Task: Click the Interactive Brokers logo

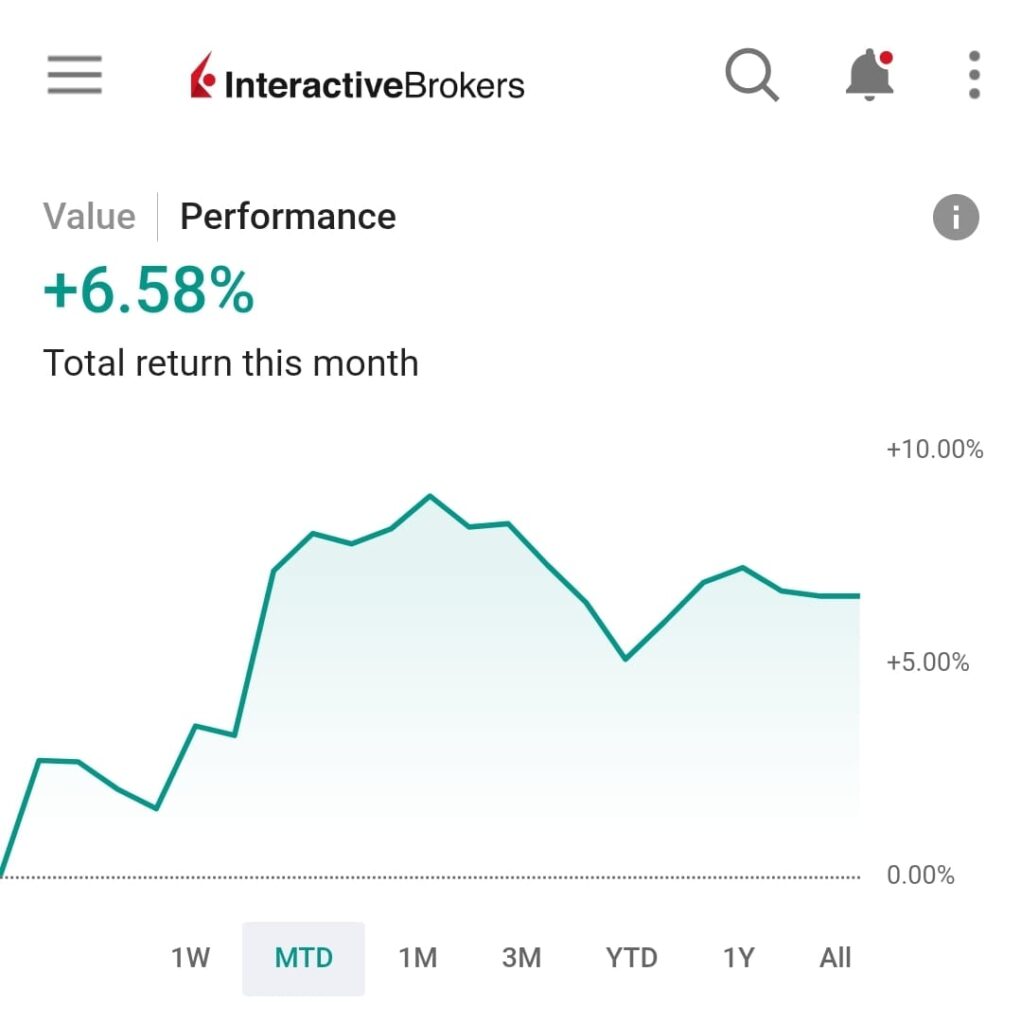Action: [357, 82]
